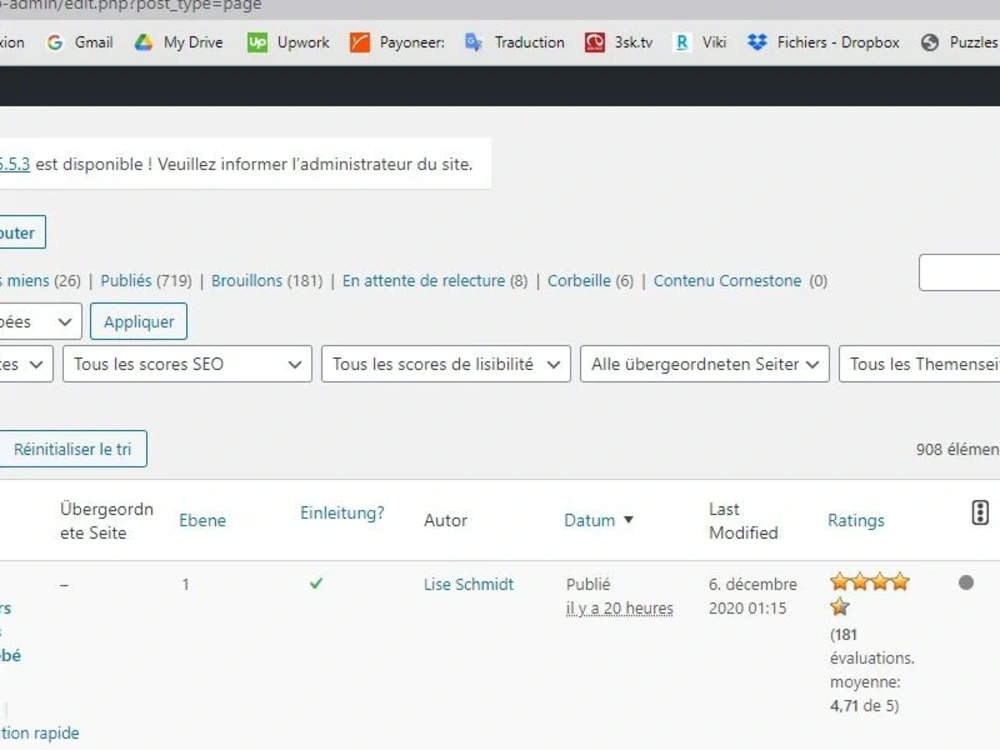The image size is (1000, 750).
Task: Click the 'Publié' status text
Action: [x=588, y=584]
